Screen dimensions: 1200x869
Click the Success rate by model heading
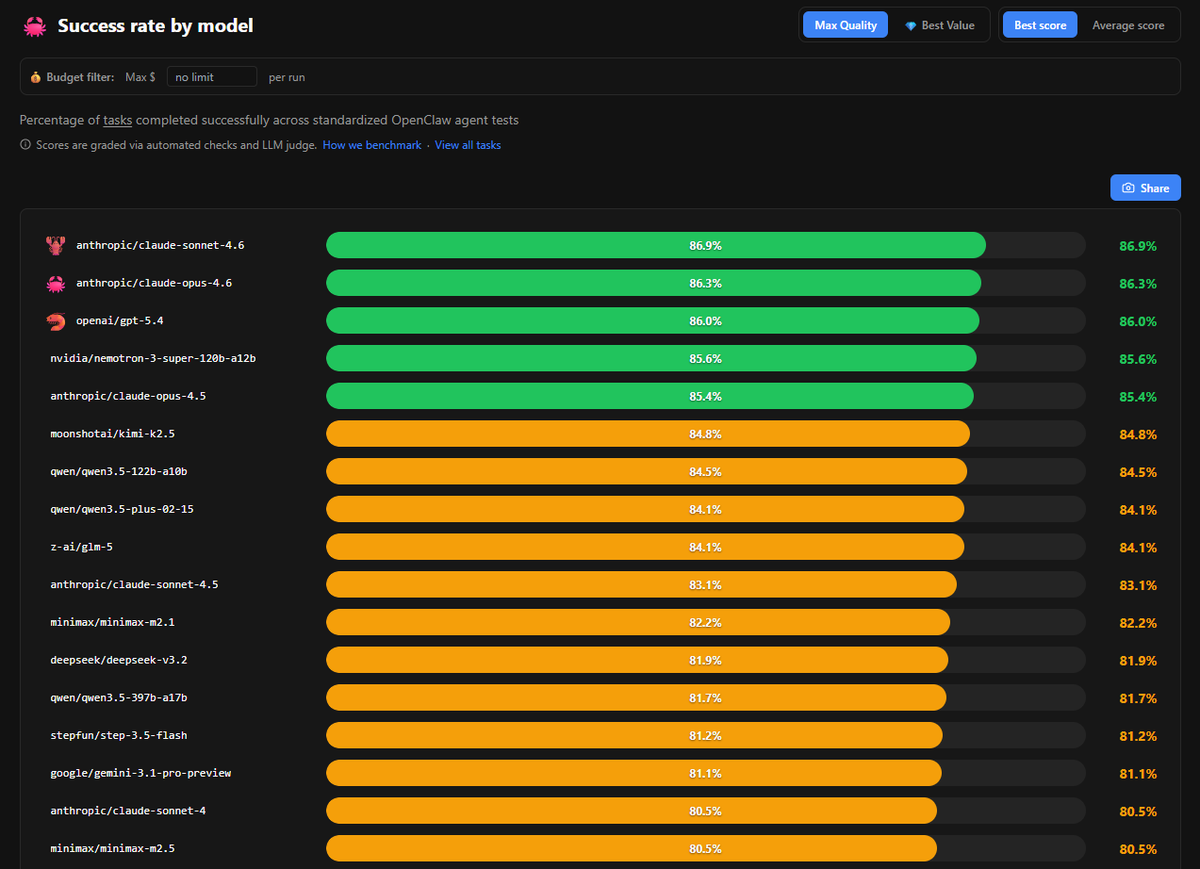tap(155, 26)
